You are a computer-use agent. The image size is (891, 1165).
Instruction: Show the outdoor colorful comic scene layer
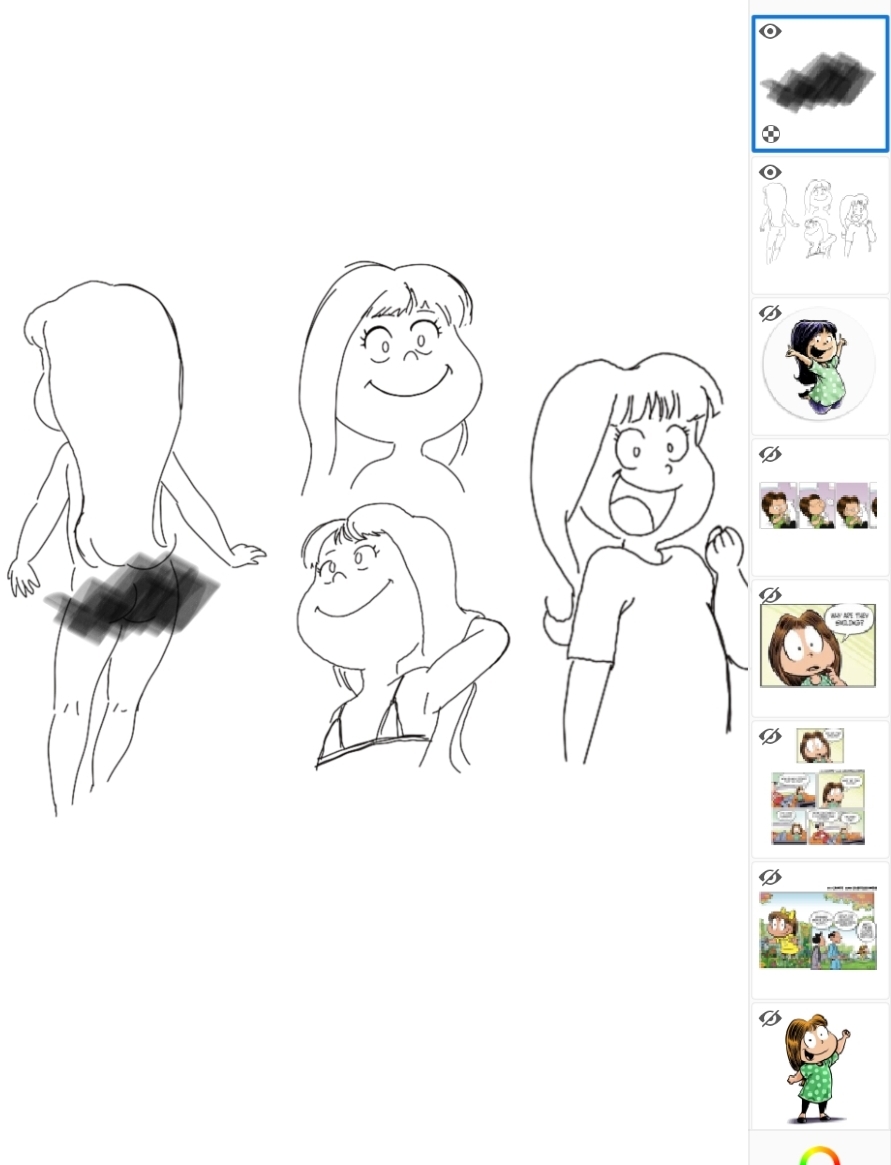pos(770,877)
